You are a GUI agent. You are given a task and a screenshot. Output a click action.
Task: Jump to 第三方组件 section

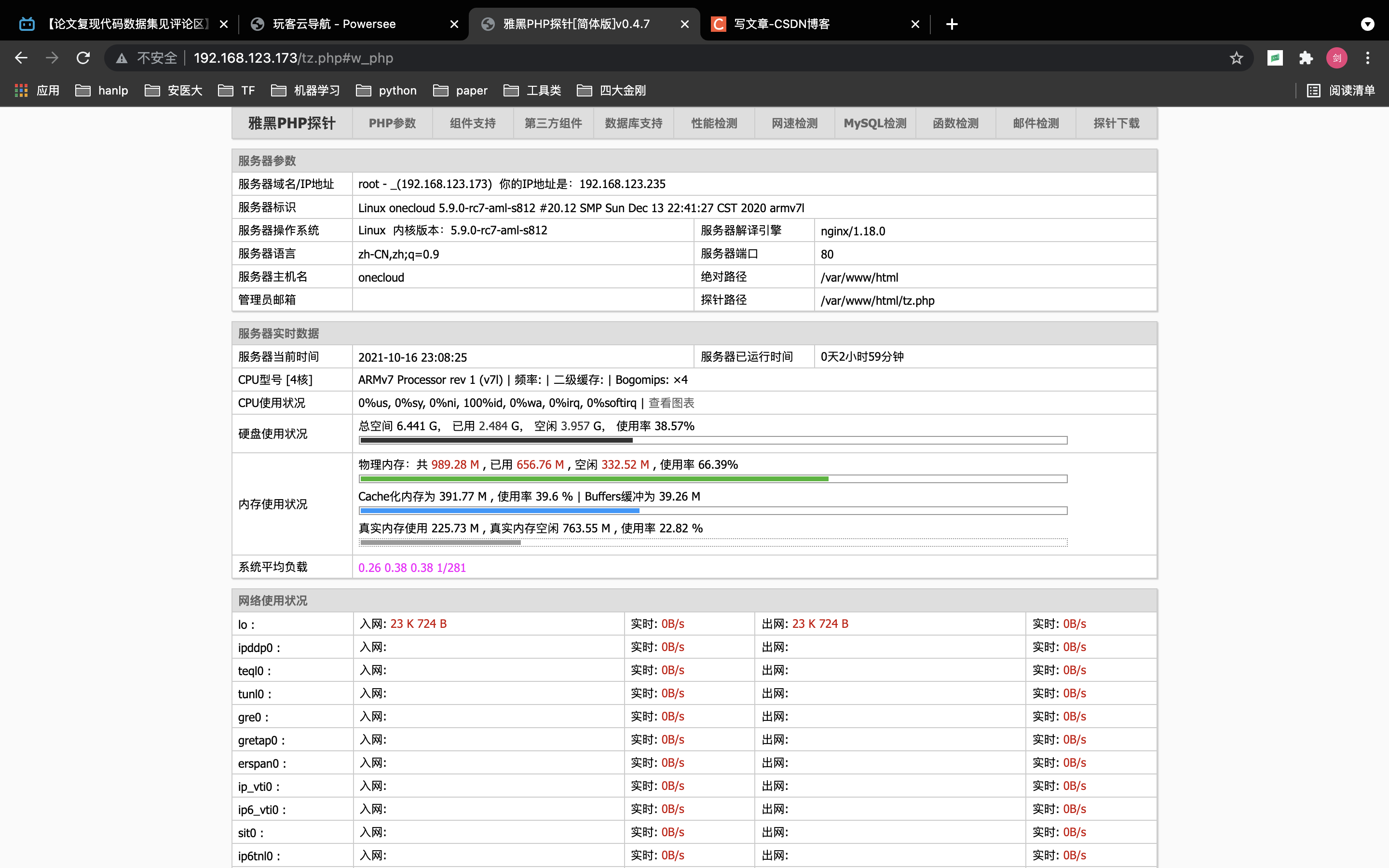pyautogui.click(x=553, y=123)
